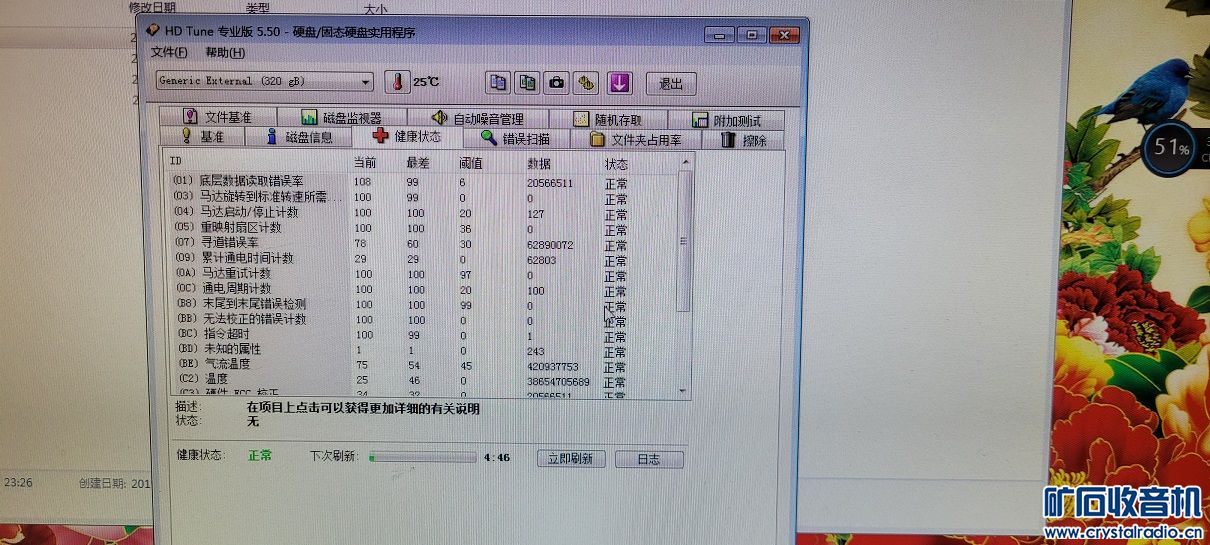Switch to the 文件夹占用率 tab
This screenshot has height=545, width=1210.
[x=636, y=139]
